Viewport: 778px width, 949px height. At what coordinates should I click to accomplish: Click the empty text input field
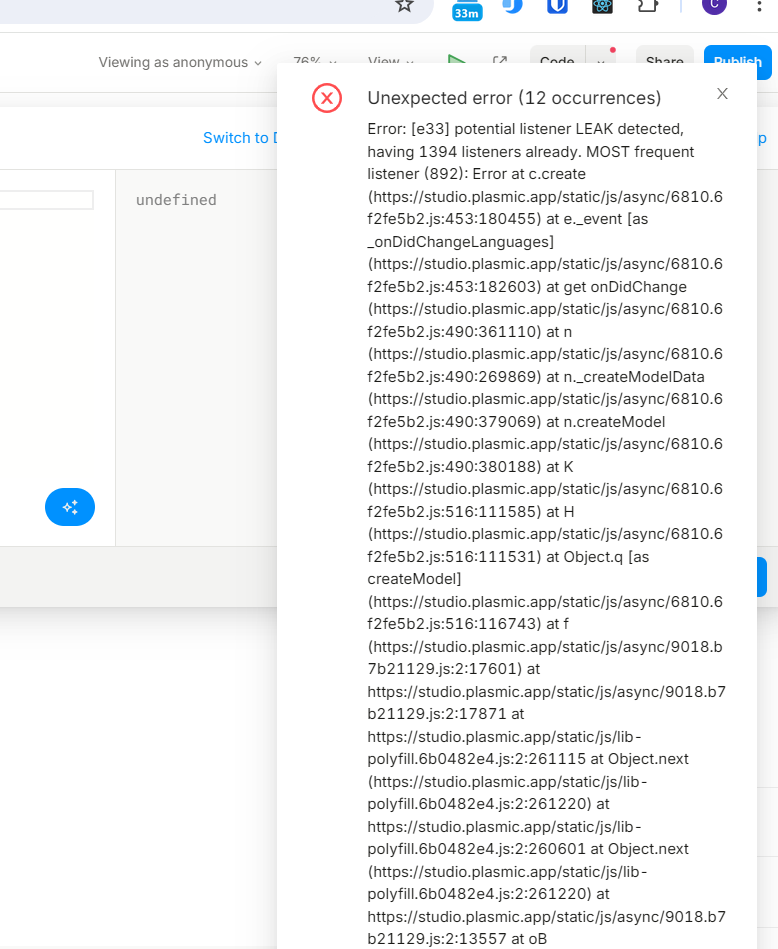pos(46,200)
